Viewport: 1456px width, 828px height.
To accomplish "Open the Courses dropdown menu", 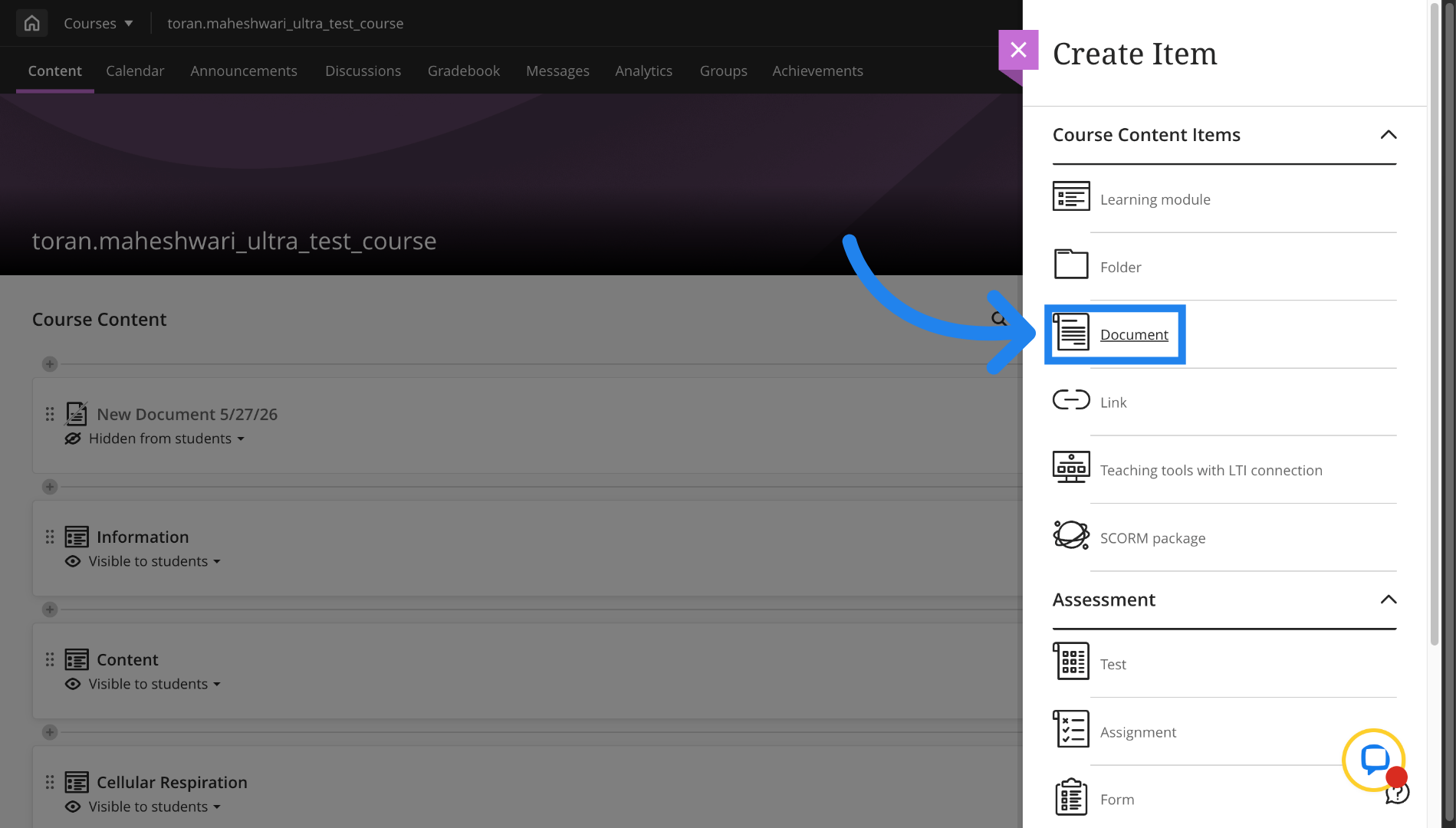I will (x=98, y=23).
